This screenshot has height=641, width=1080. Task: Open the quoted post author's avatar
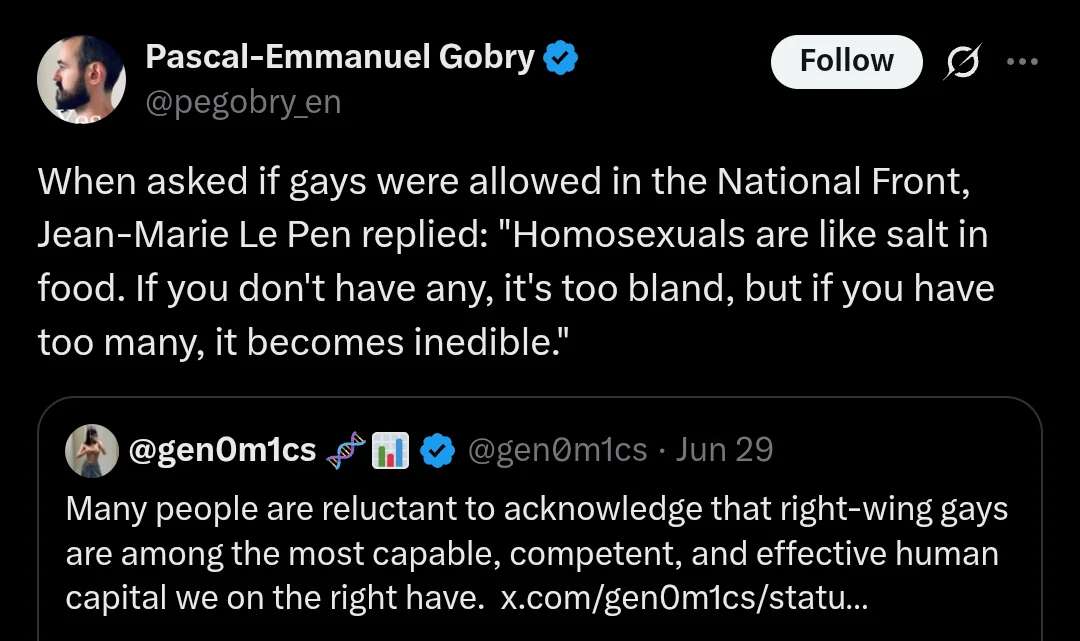click(92, 451)
